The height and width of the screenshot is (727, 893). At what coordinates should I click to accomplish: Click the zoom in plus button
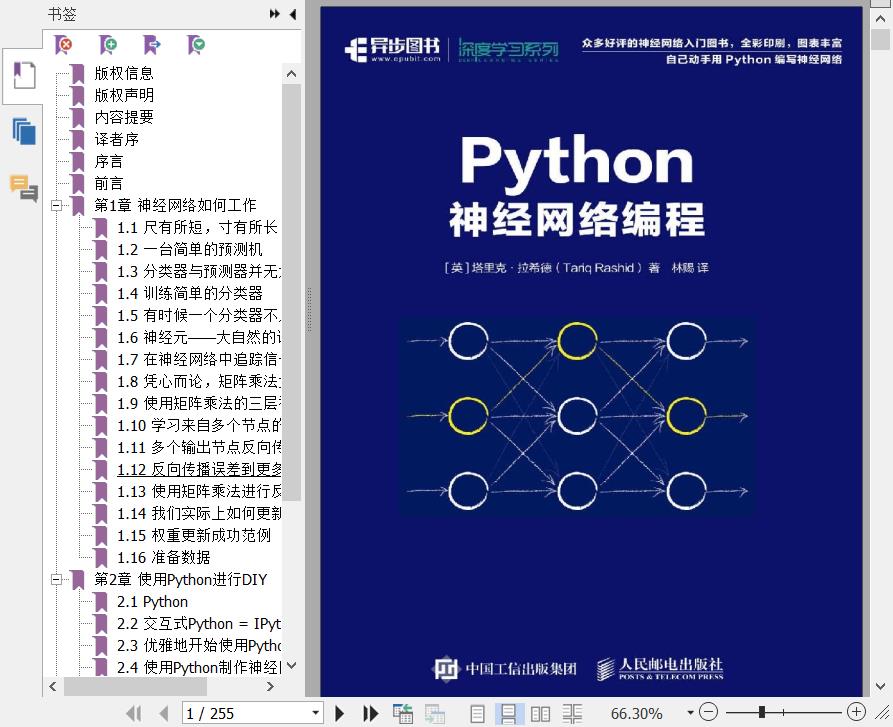coord(857,712)
